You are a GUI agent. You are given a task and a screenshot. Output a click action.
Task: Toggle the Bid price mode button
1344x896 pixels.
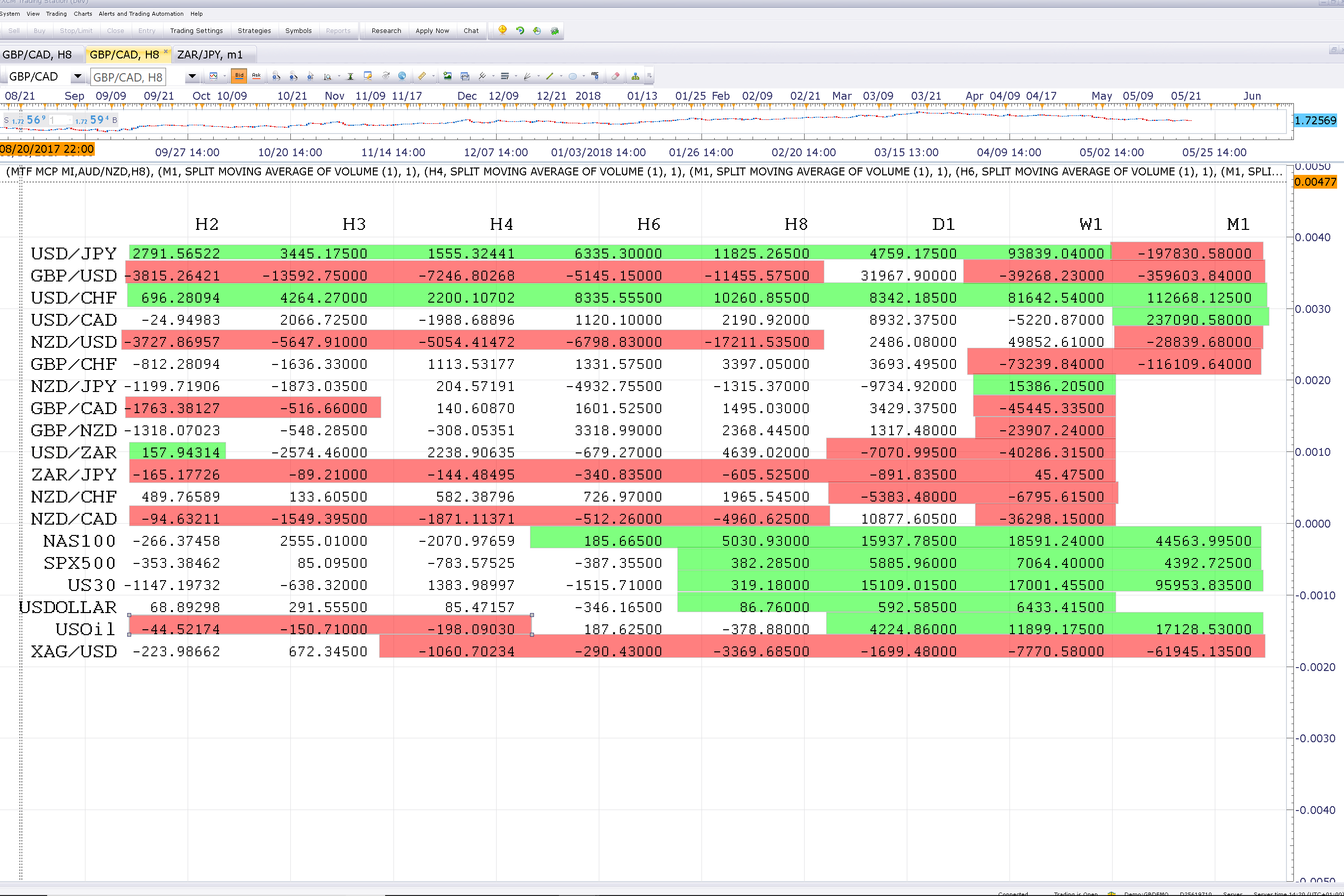tap(239, 76)
